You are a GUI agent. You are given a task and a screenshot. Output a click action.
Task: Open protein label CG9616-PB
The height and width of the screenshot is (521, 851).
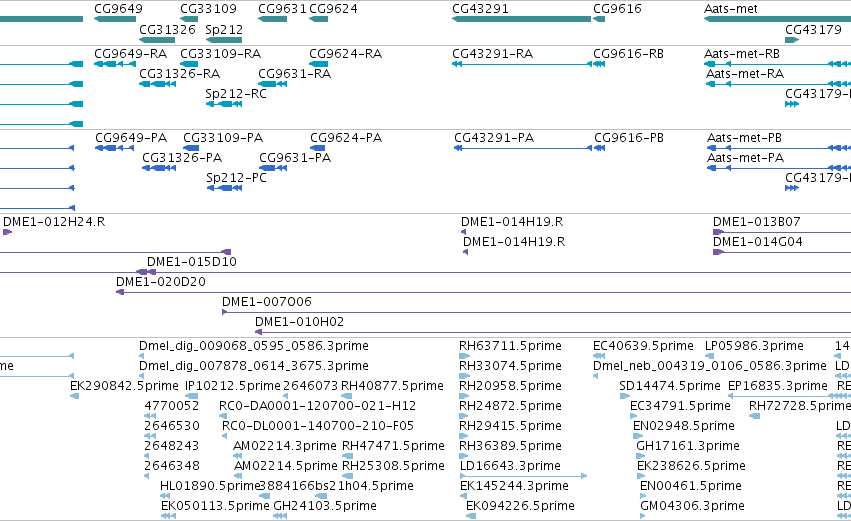point(629,138)
